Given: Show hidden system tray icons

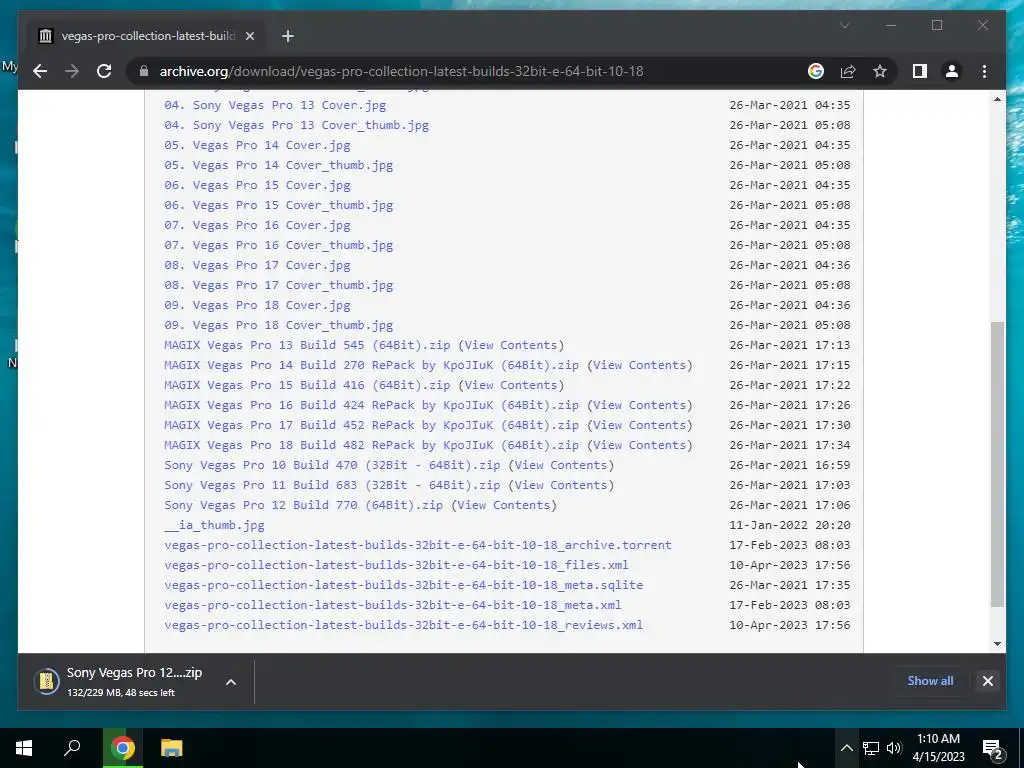Looking at the screenshot, I should coord(846,748).
